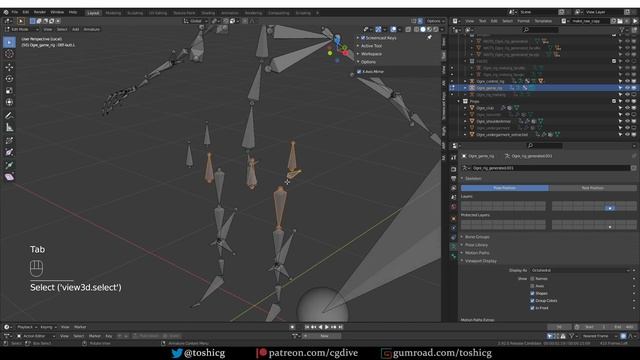Open Display As Octahedral dropdown
This screenshot has height=360, width=640.
580,270
